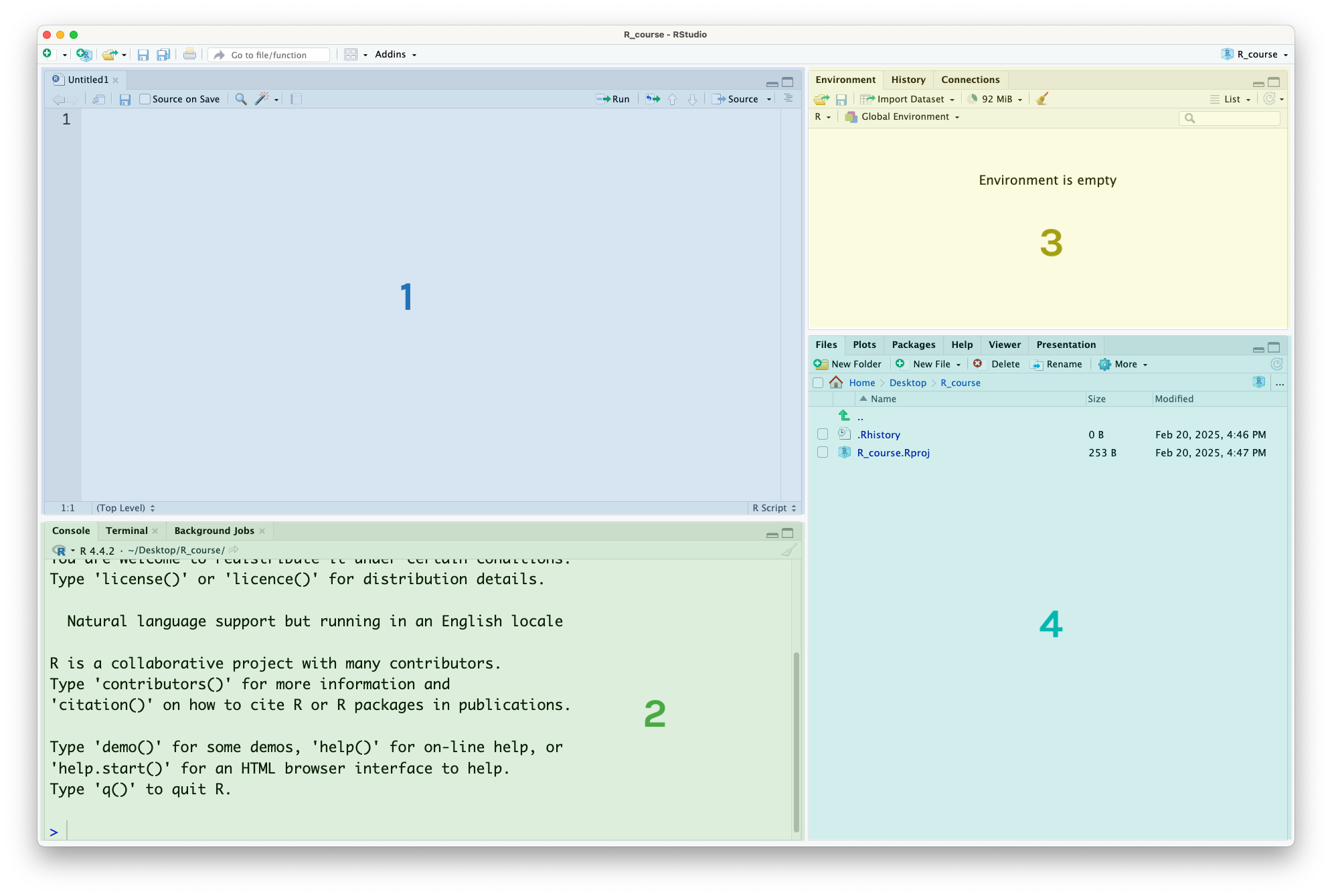The width and height of the screenshot is (1332, 896).
Task: Load workspace icon in Environment pane
Action: [x=821, y=99]
